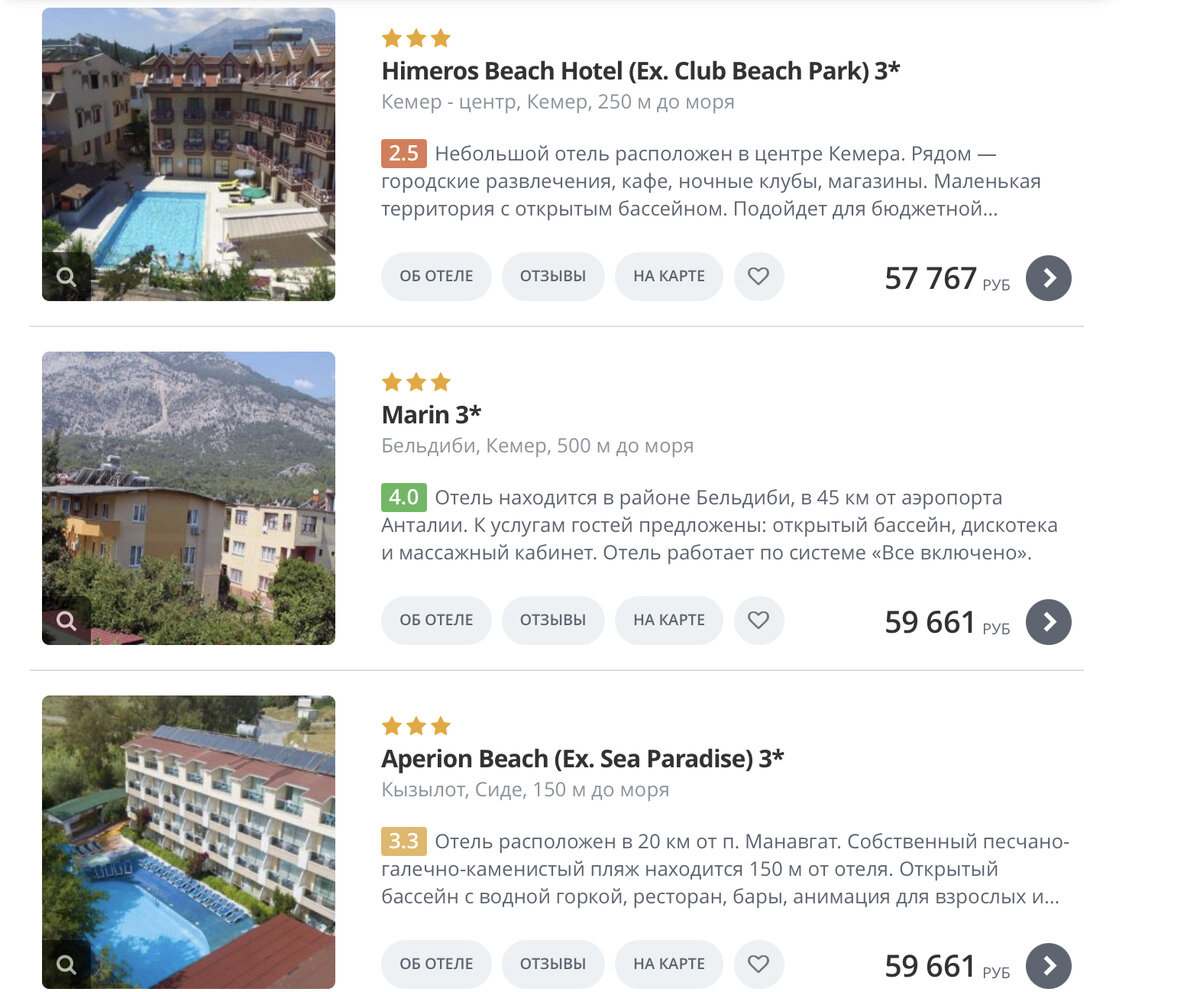Screen dimensions: 1200x992
Task: View Aperion Beach 'На карте'
Action: [x=669, y=964]
